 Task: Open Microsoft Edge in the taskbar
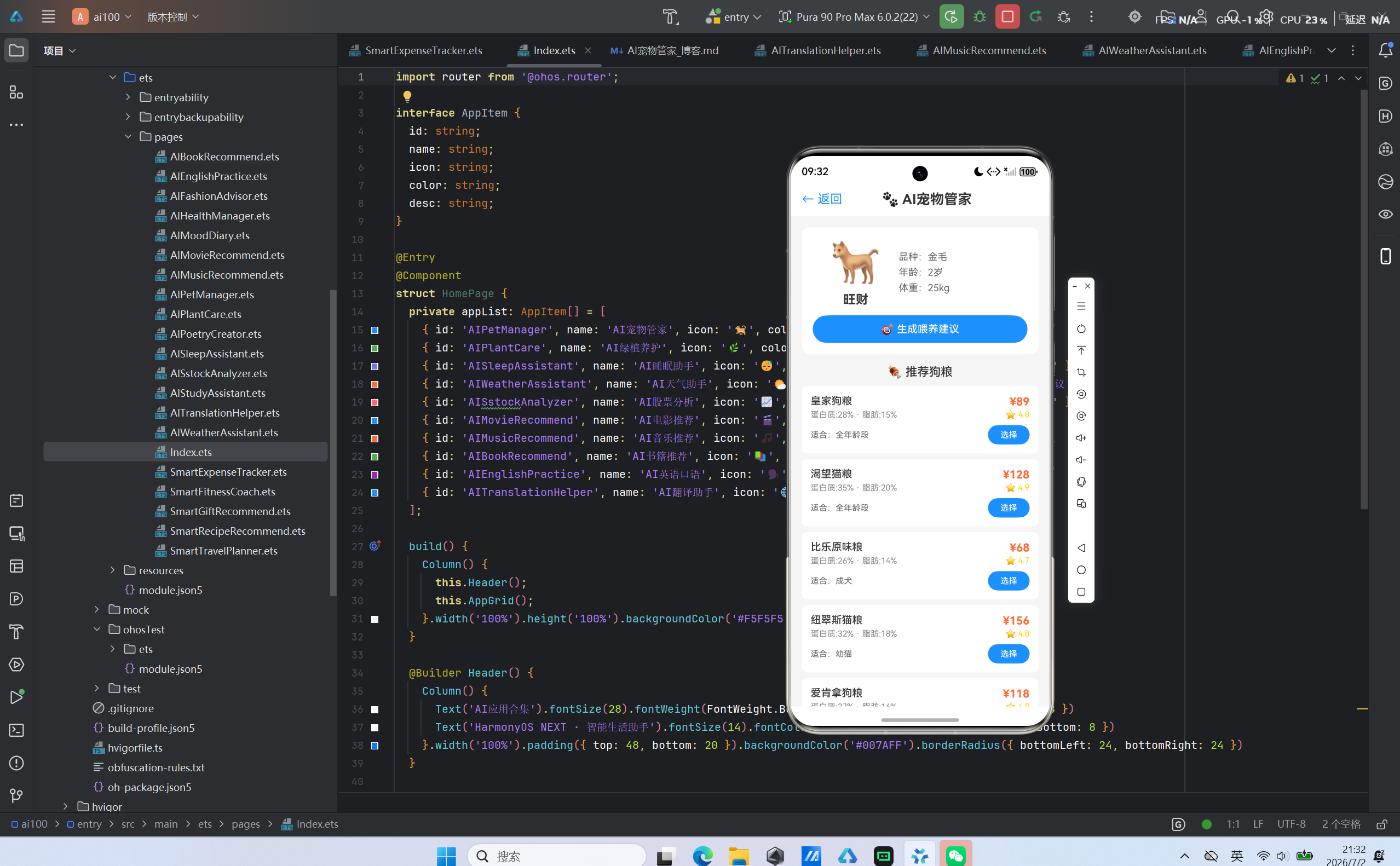(x=702, y=856)
